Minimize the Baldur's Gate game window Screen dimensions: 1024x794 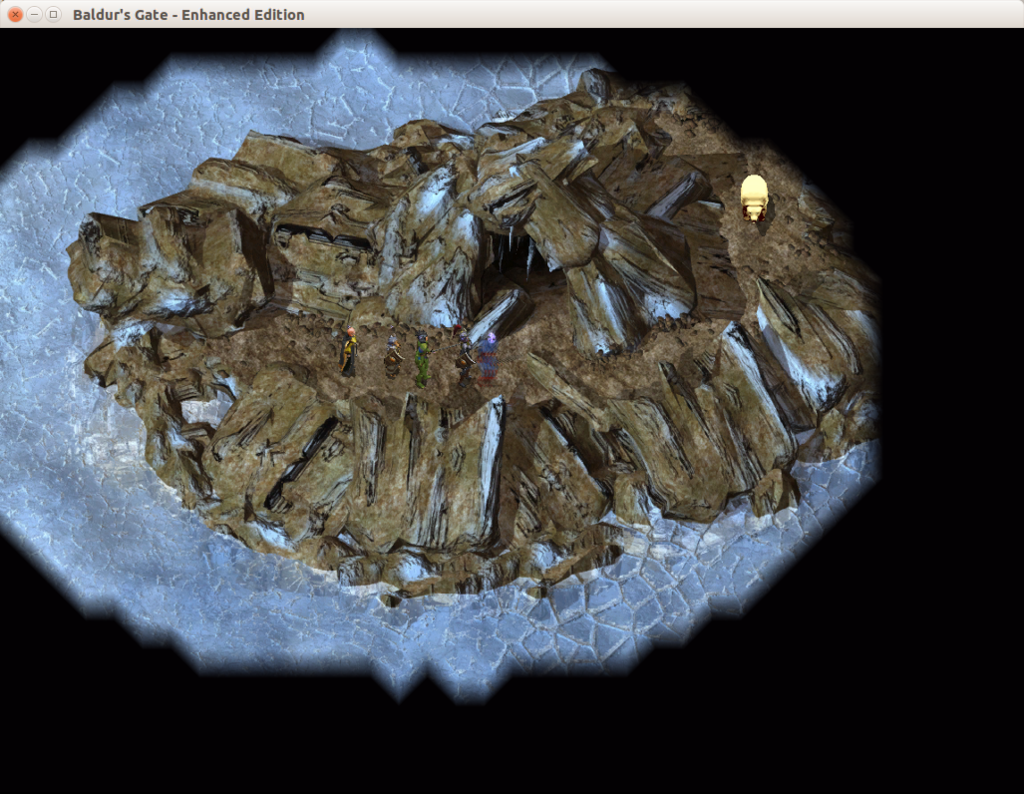[x=34, y=14]
